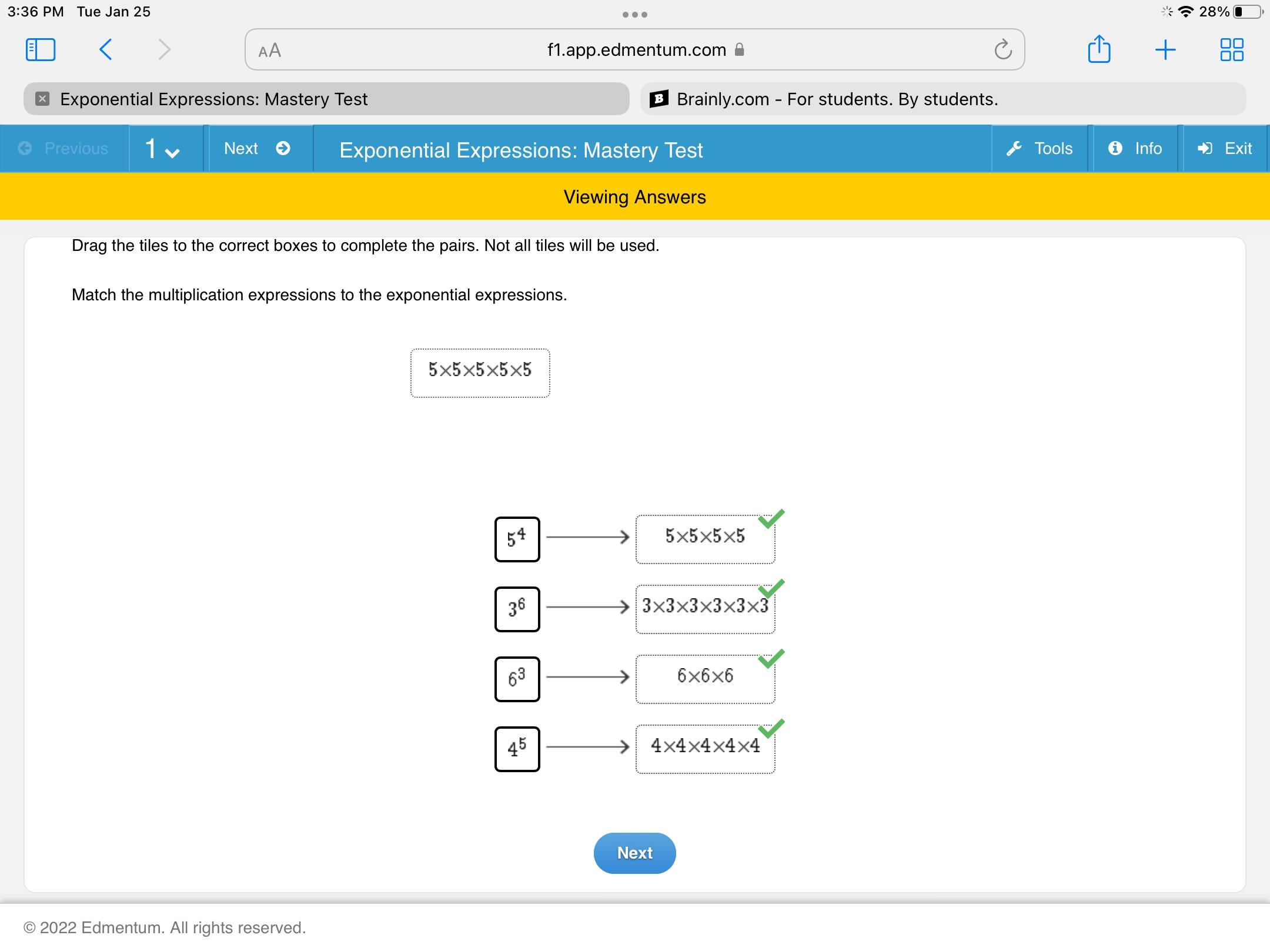Screen dimensions: 1270x952
Task: Show the tab overview grid icon
Action: (1231, 49)
